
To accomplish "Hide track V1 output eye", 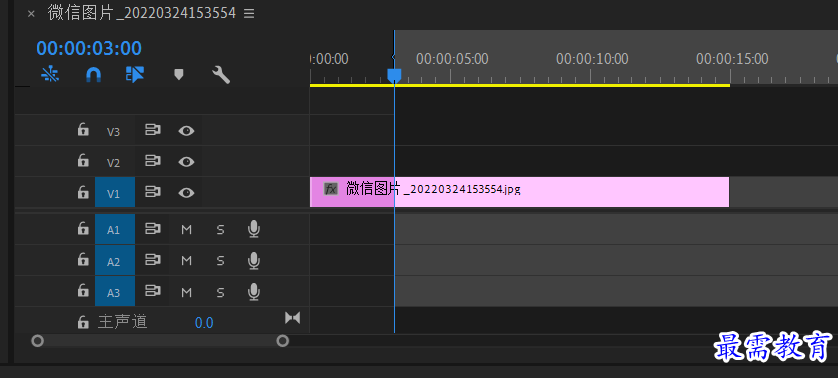I will click(x=186, y=192).
